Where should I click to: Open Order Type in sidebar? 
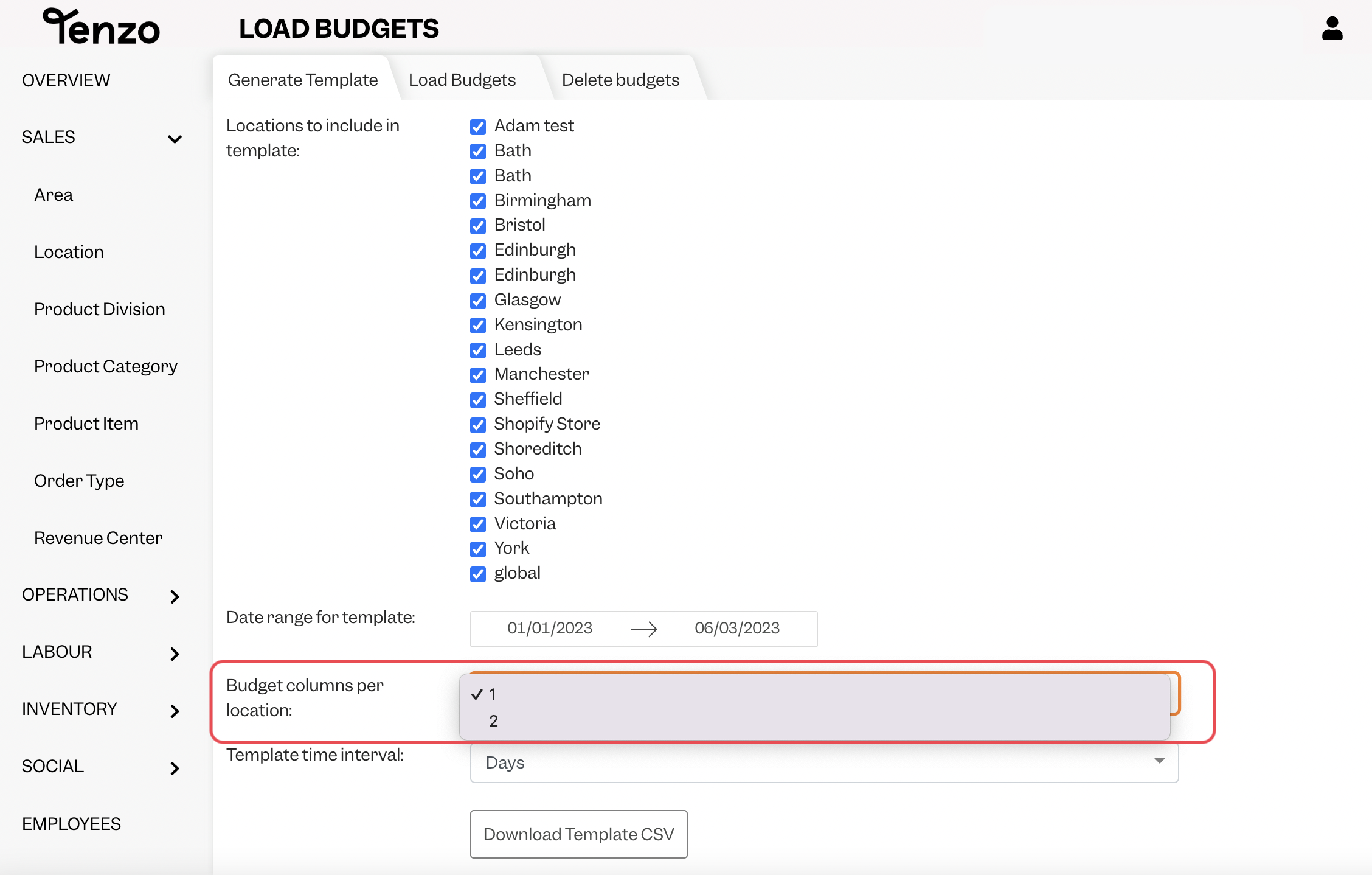click(79, 481)
